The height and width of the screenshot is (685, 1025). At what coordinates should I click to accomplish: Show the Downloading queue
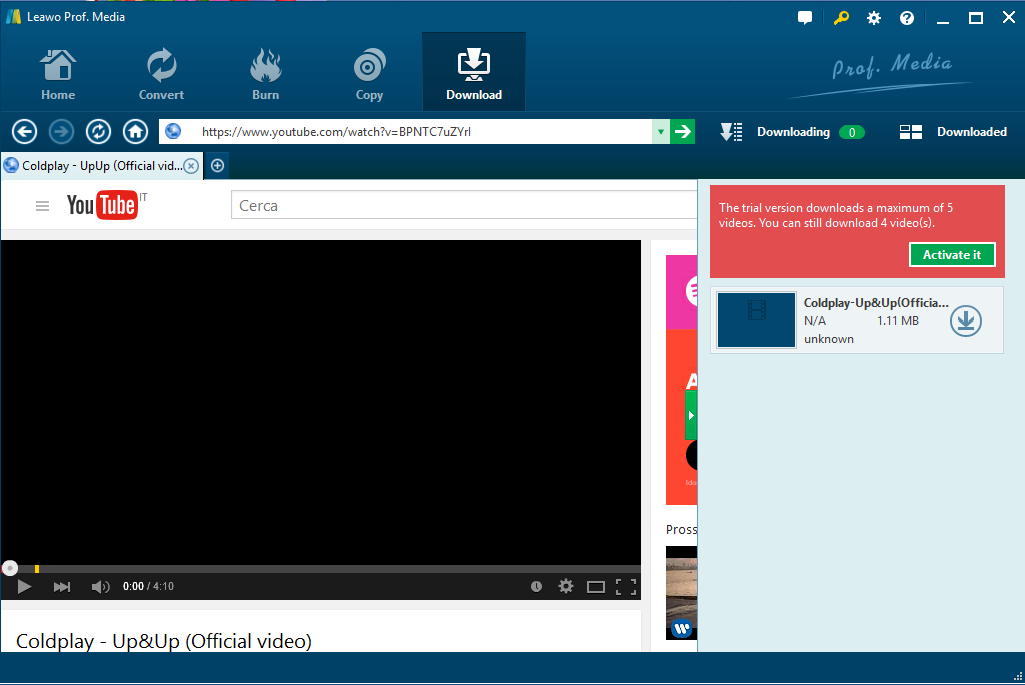click(792, 132)
